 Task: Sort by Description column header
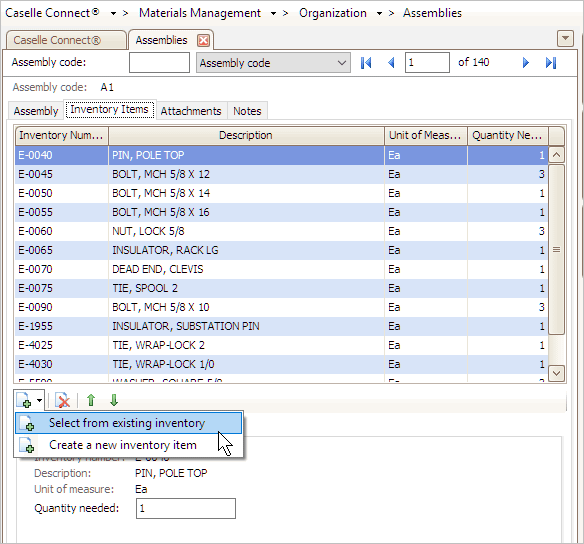246,136
